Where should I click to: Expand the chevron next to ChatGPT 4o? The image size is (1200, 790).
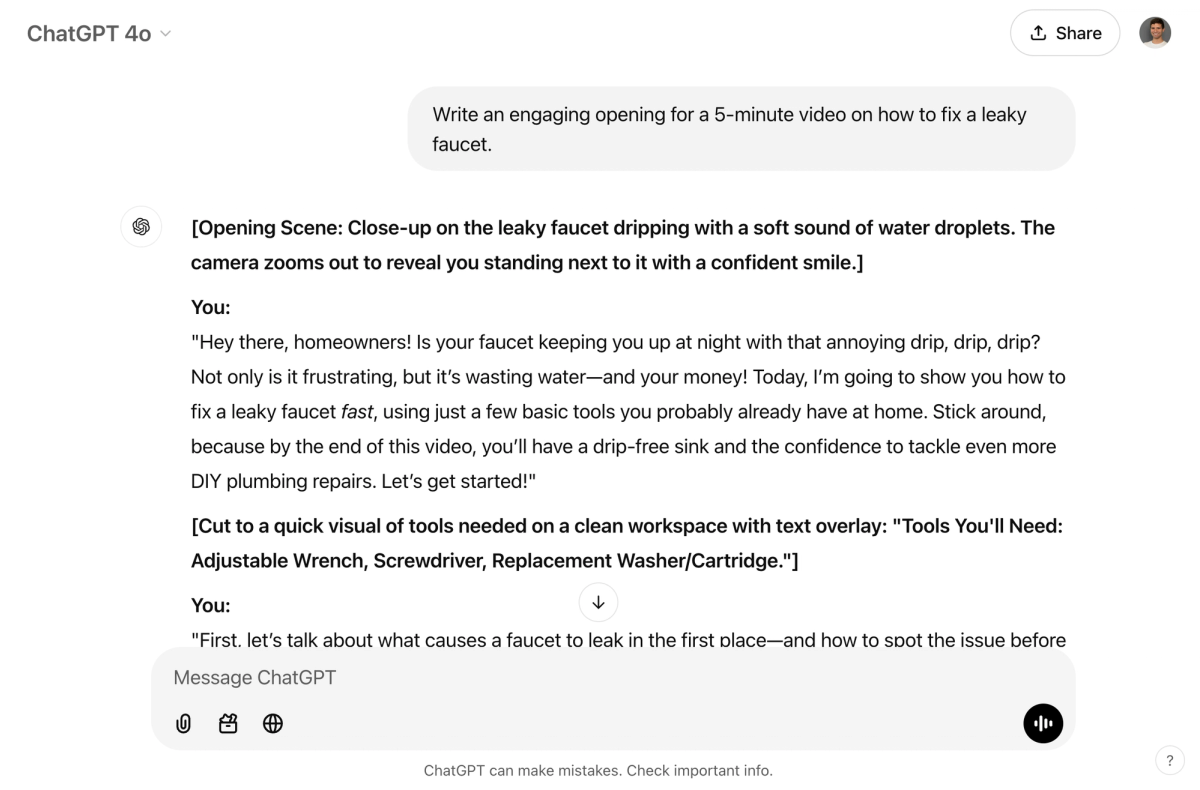pyautogui.click(x=166, y=34)
